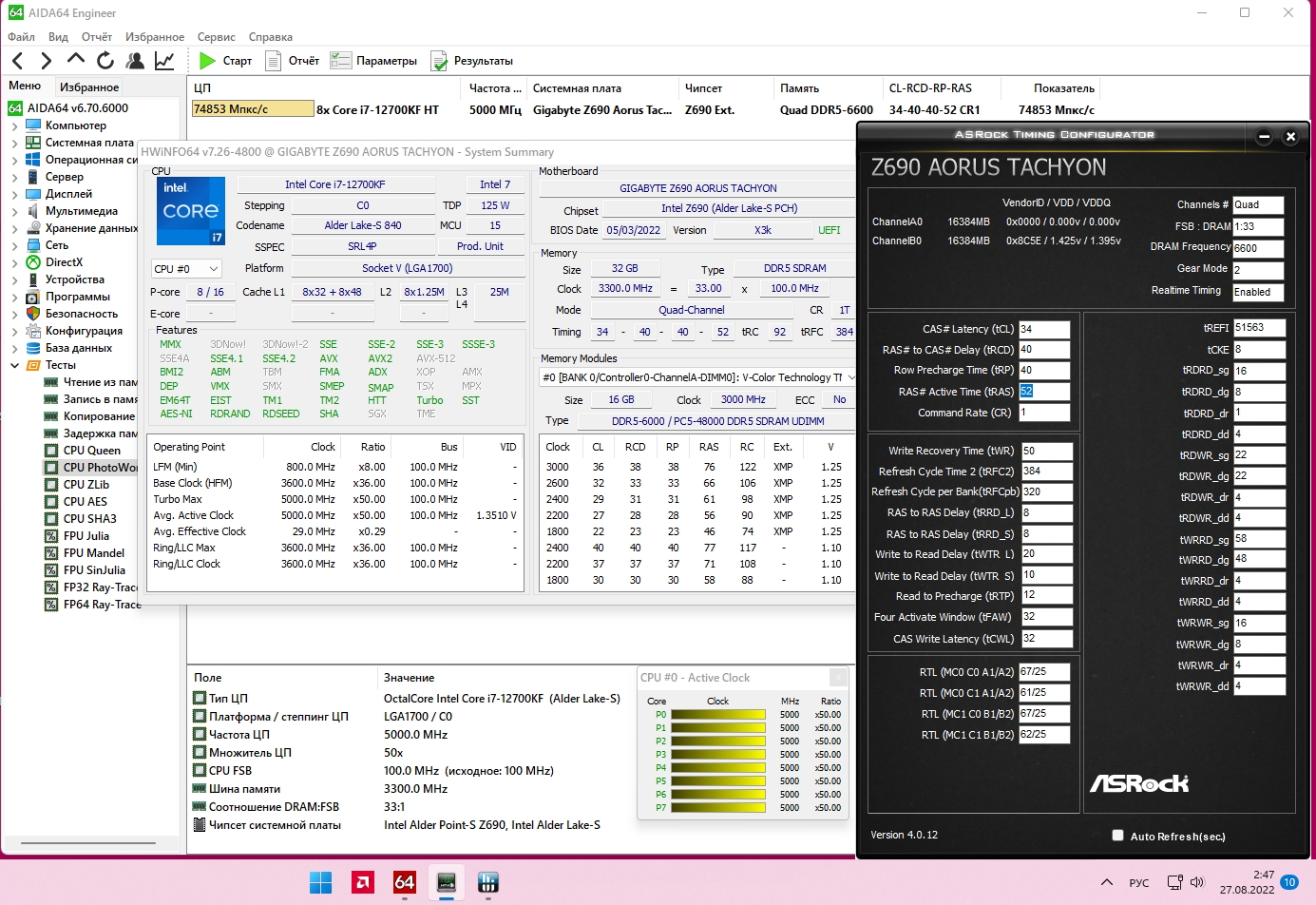Select the FPU SinJulia benchmark
Viewport: 1316px width, 905px height.
point(94,570)
